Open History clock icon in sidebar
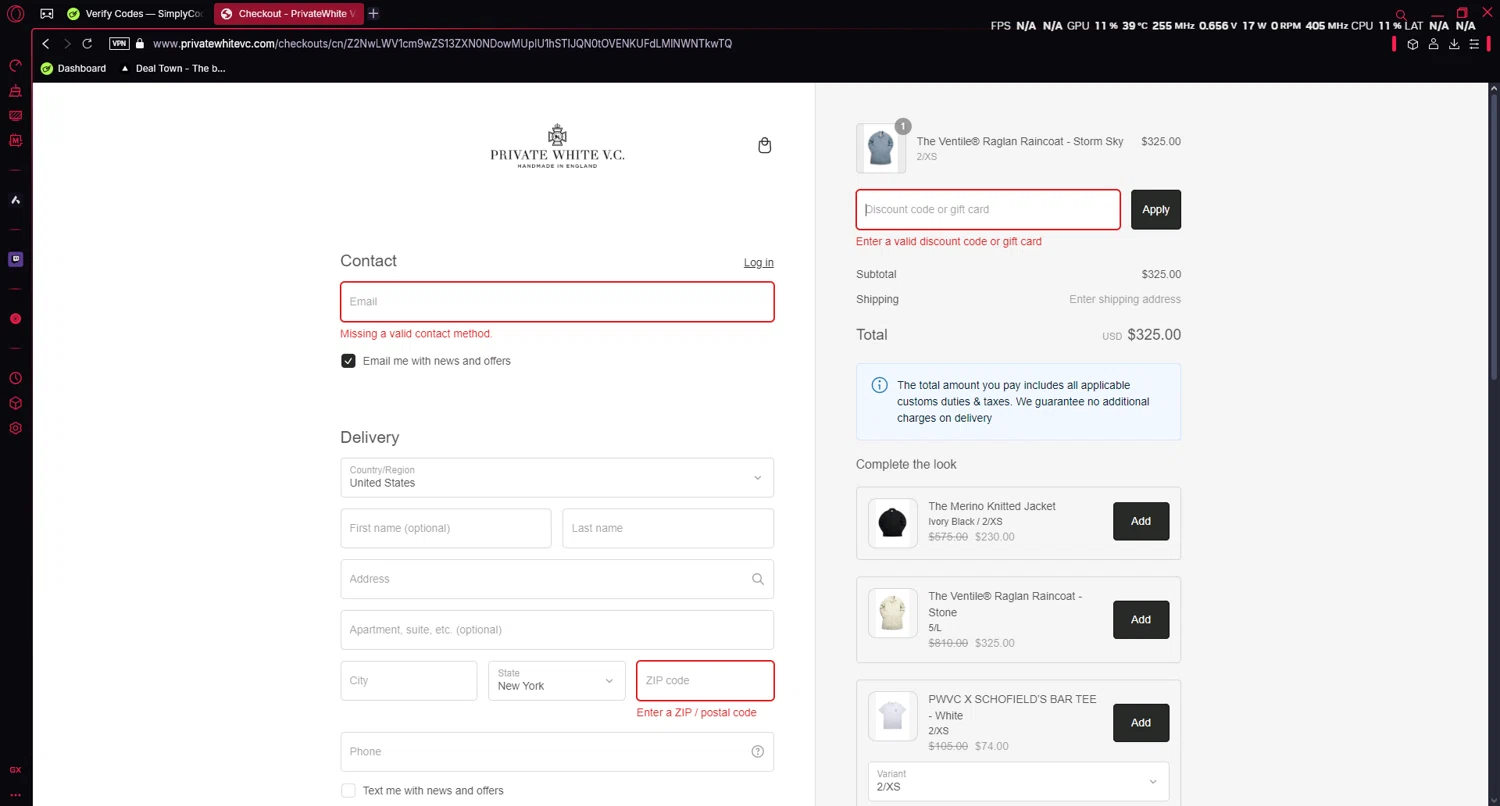This screenshot has height=806, width=1500. point(15,379)
